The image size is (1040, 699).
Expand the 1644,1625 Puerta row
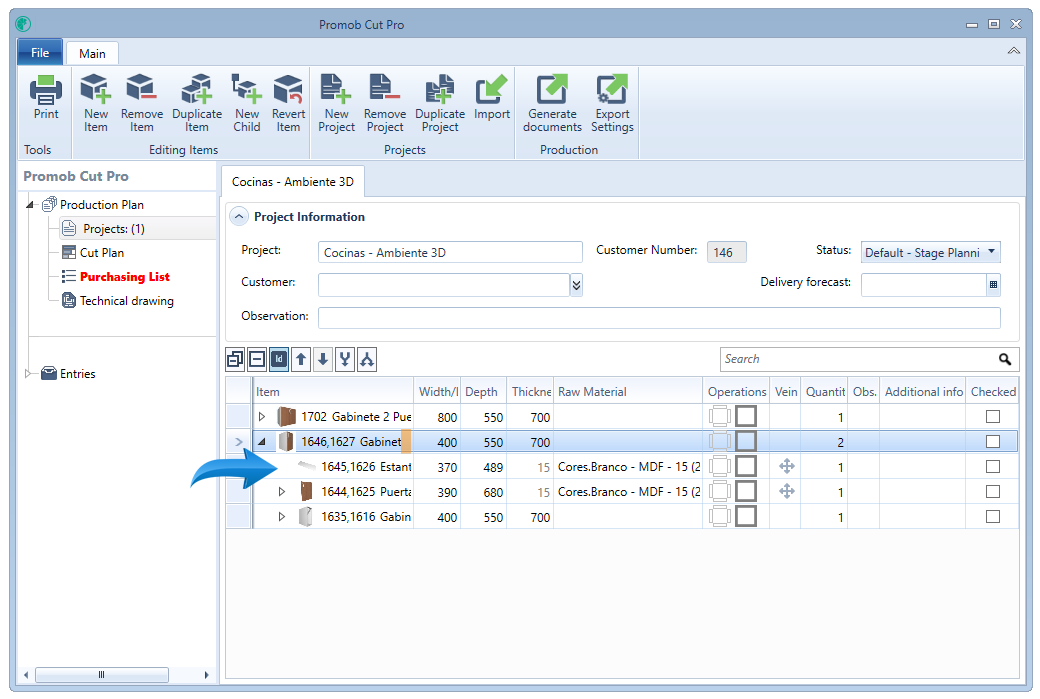click(x=282, y=491)
